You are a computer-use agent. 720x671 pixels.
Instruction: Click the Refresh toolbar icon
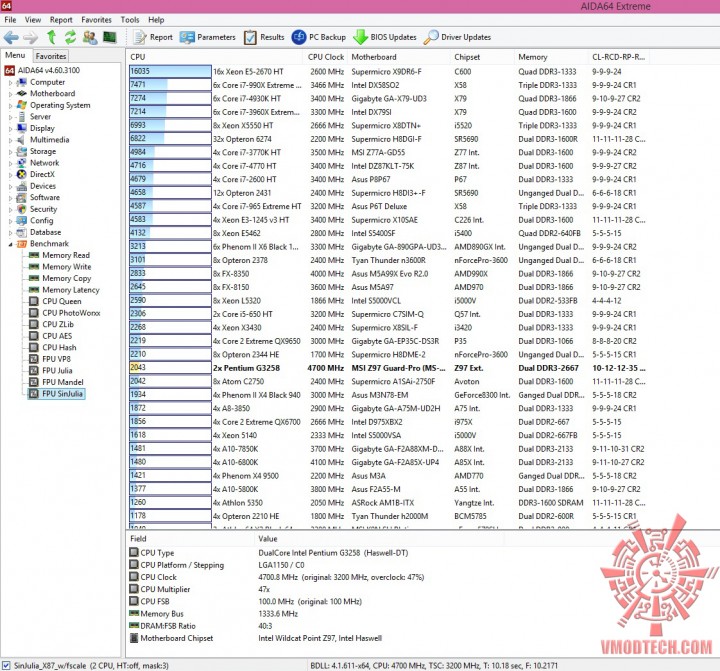coord(70,37)
